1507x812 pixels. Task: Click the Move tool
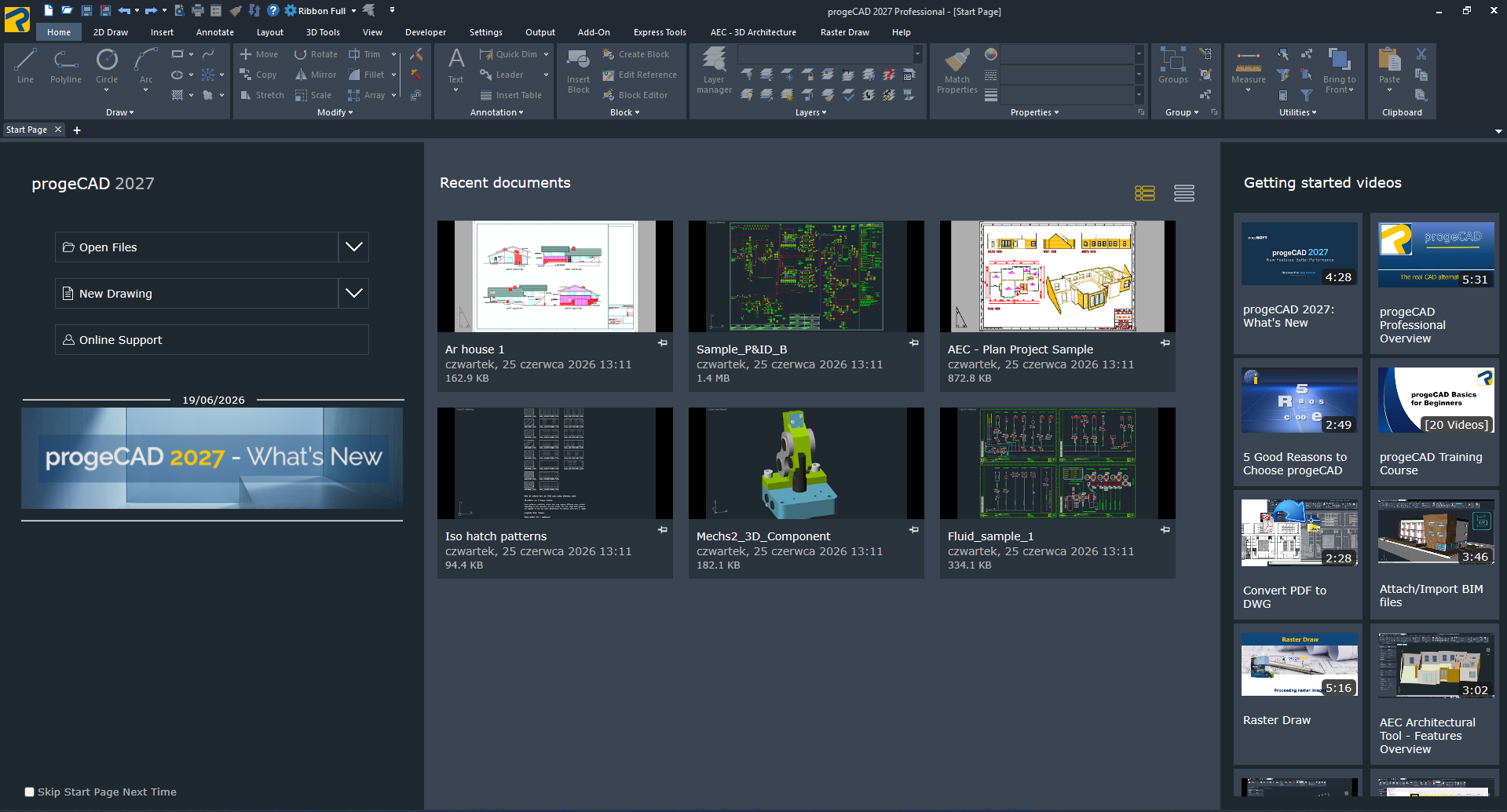[259, 54]
